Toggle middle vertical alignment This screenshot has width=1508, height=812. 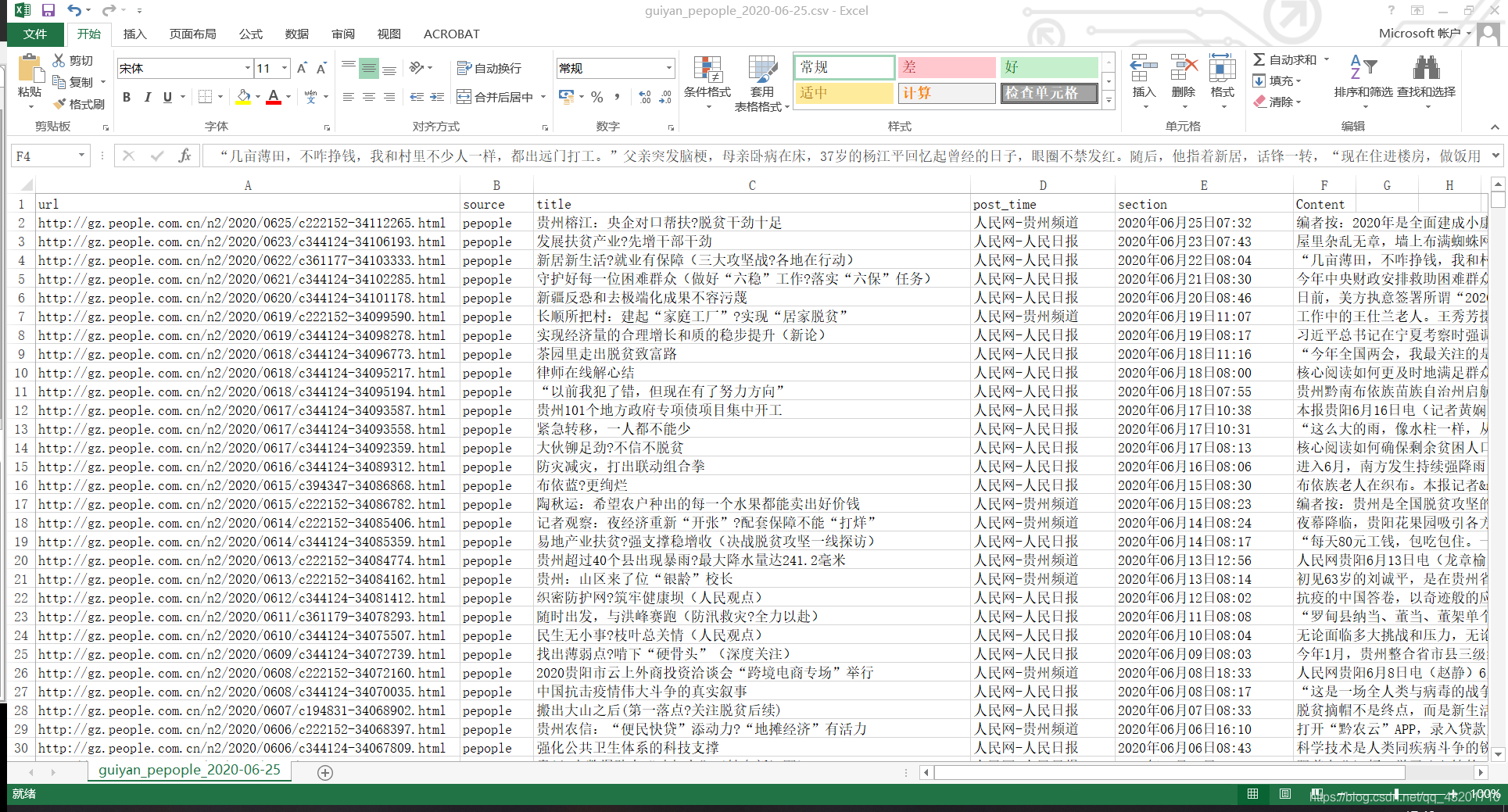click(368, 68)
